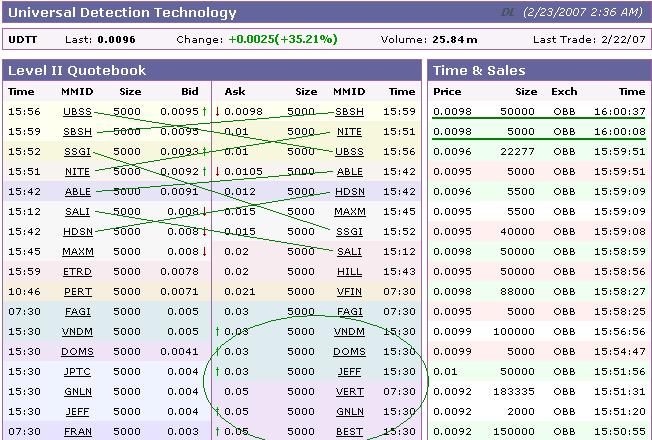This screenshot has width=652, height=440.
Task: Open the HILL market maker link
Action: coord(349,272)
